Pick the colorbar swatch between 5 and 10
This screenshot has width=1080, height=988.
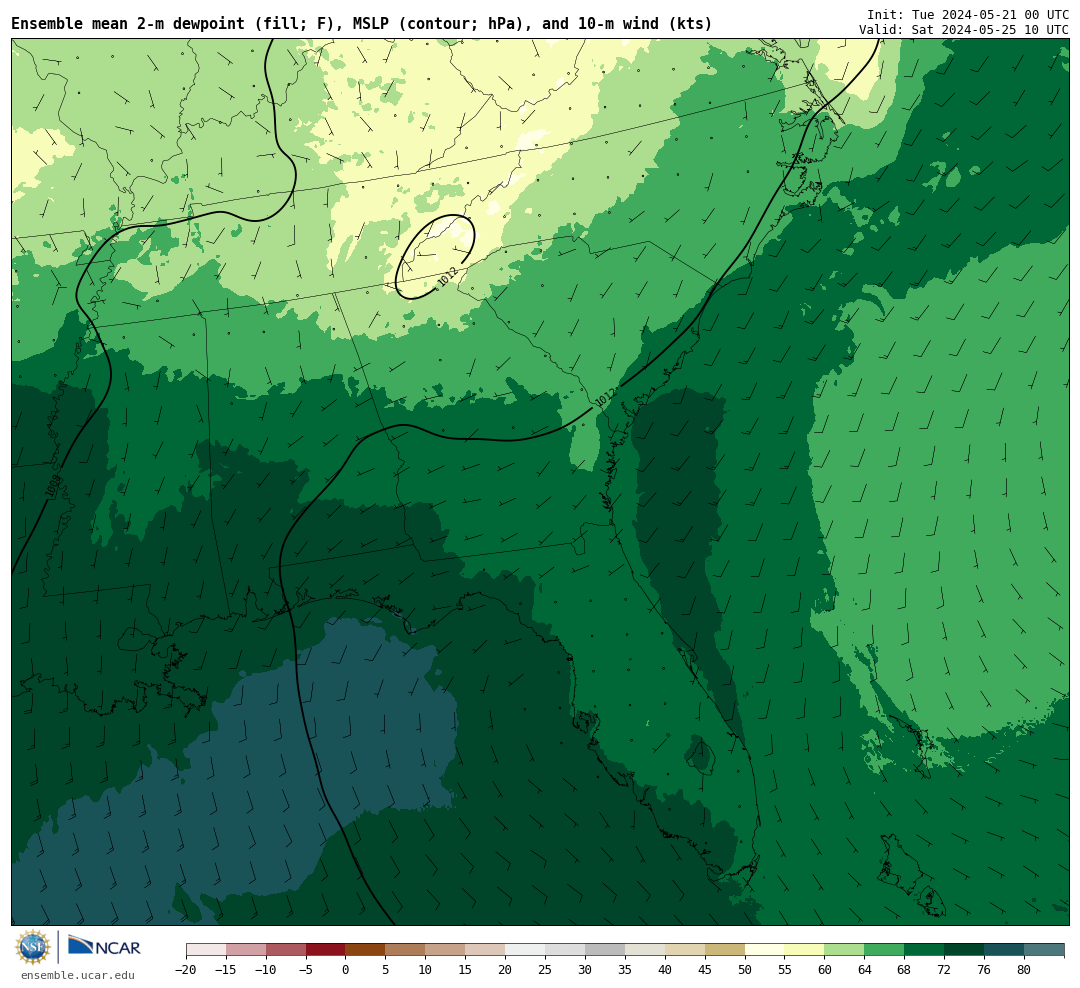(406, 950)
